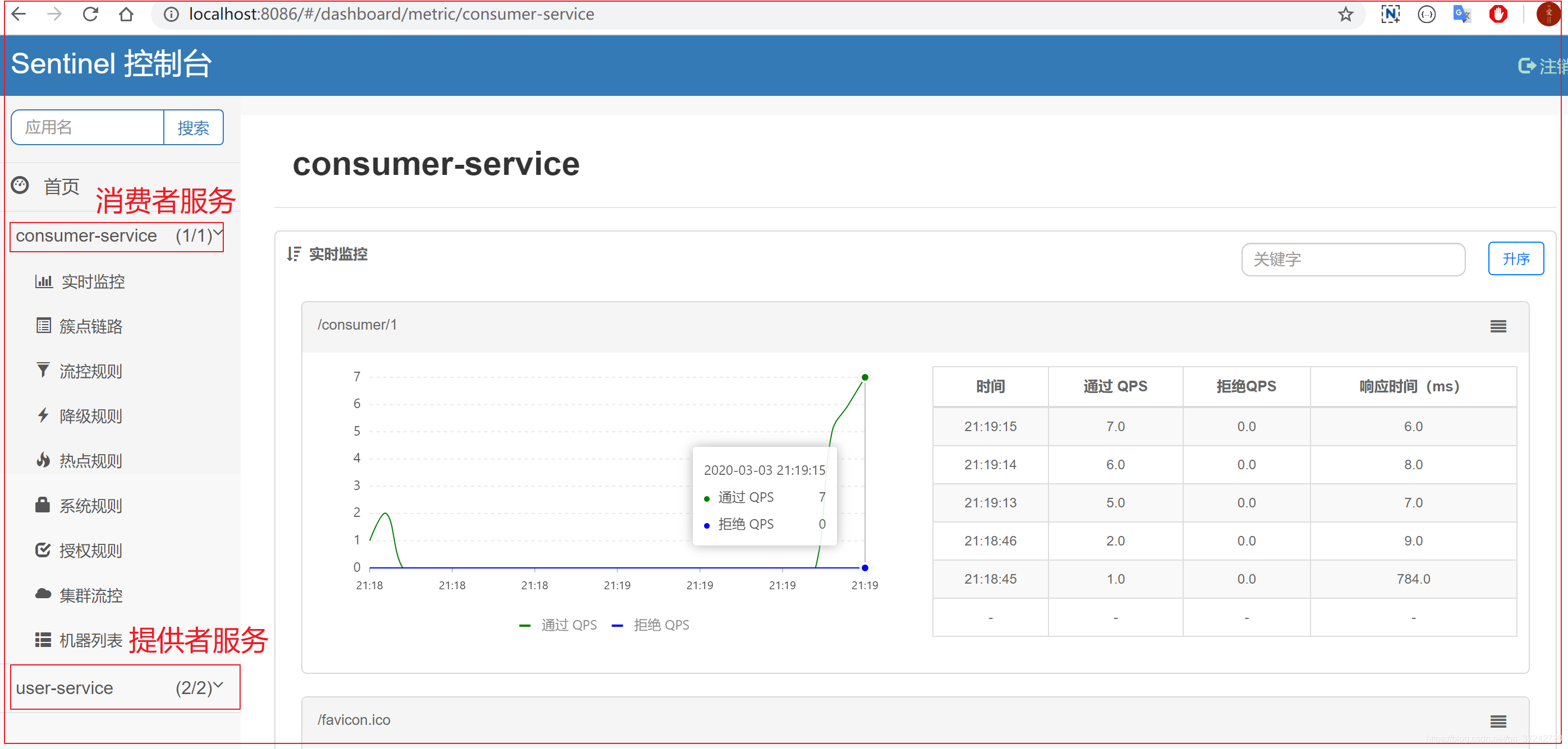1568x749 pixels.
Task: Click the 21:19:14 time cell
Action: (x=990, y=465)
